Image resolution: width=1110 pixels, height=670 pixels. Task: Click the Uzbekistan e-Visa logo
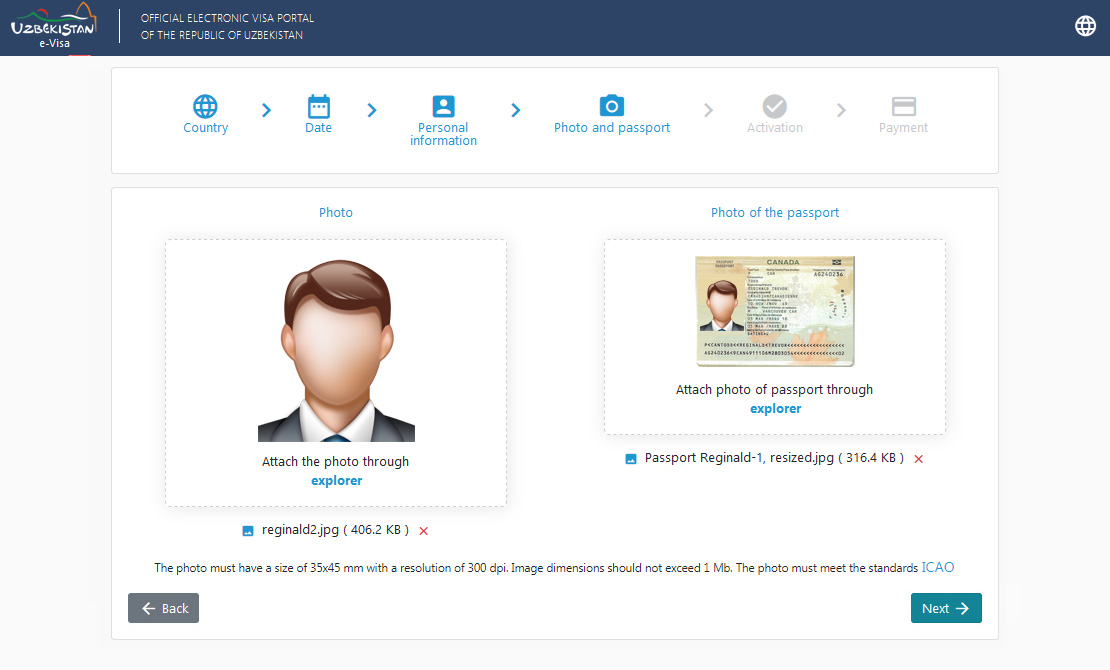53,26
